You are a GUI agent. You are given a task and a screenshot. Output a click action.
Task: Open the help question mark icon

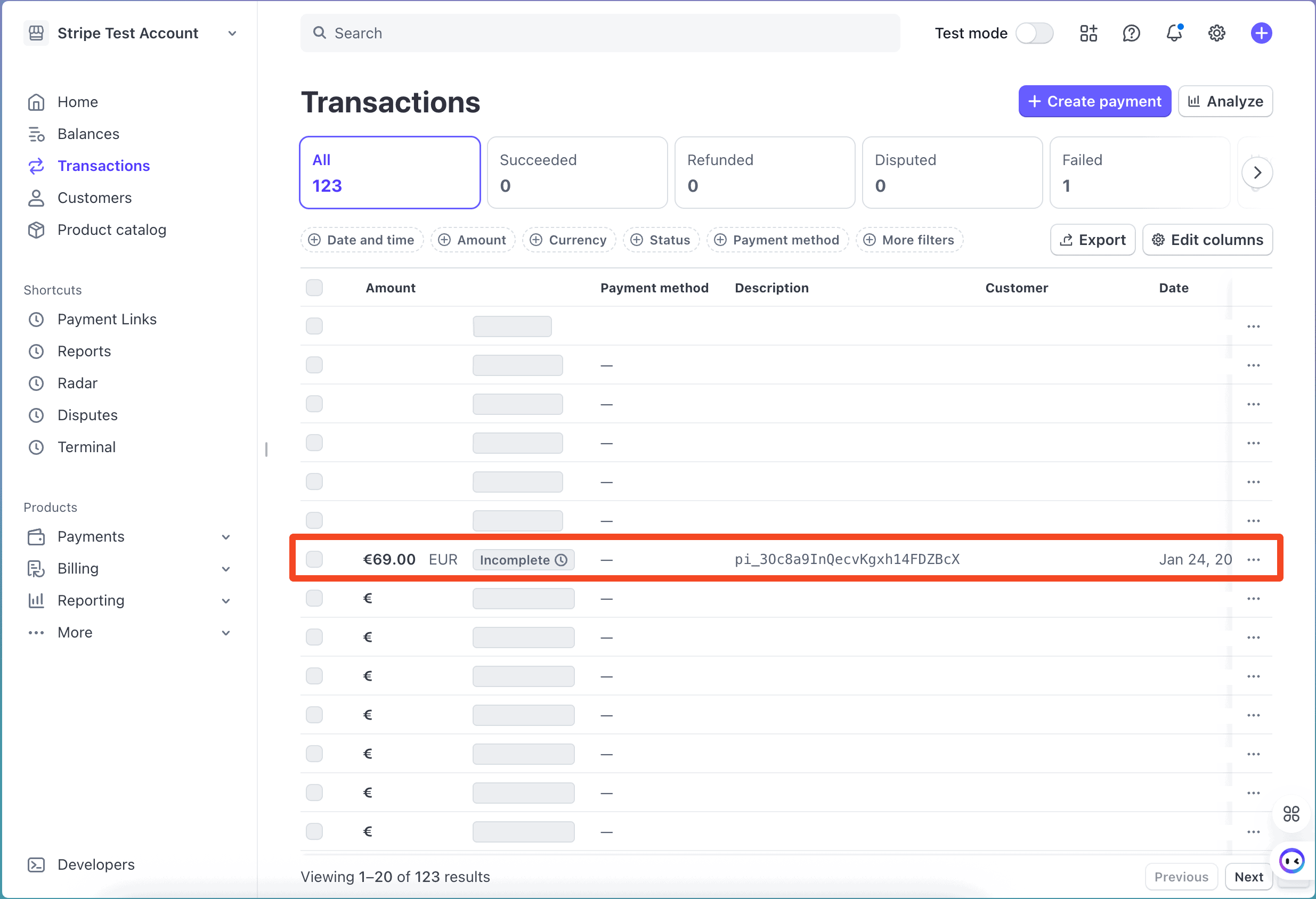1131,34
